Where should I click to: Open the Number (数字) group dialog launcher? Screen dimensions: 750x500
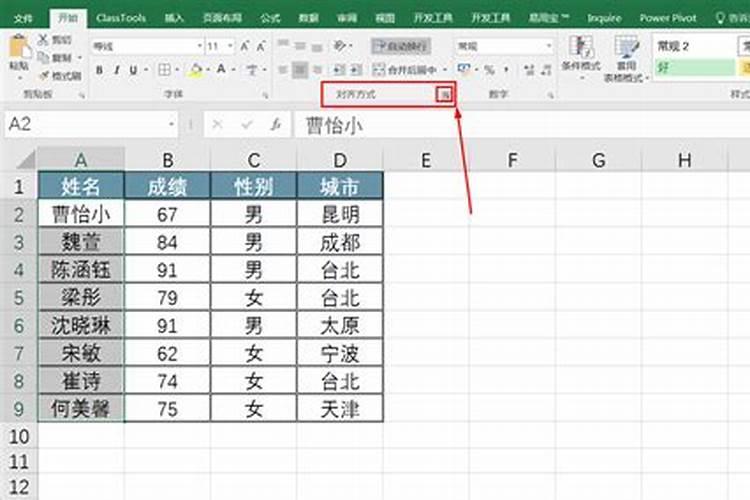click(x=551, y=95)
